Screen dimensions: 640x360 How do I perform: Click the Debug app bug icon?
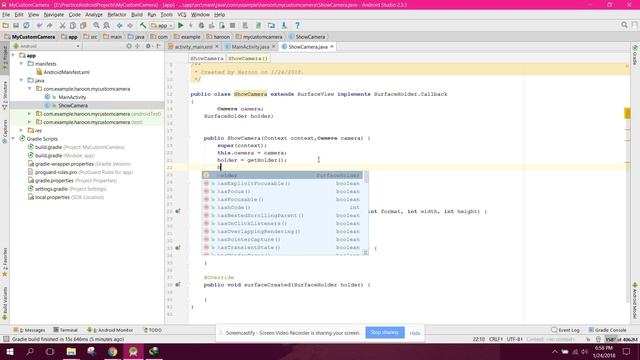click(201, 25)
